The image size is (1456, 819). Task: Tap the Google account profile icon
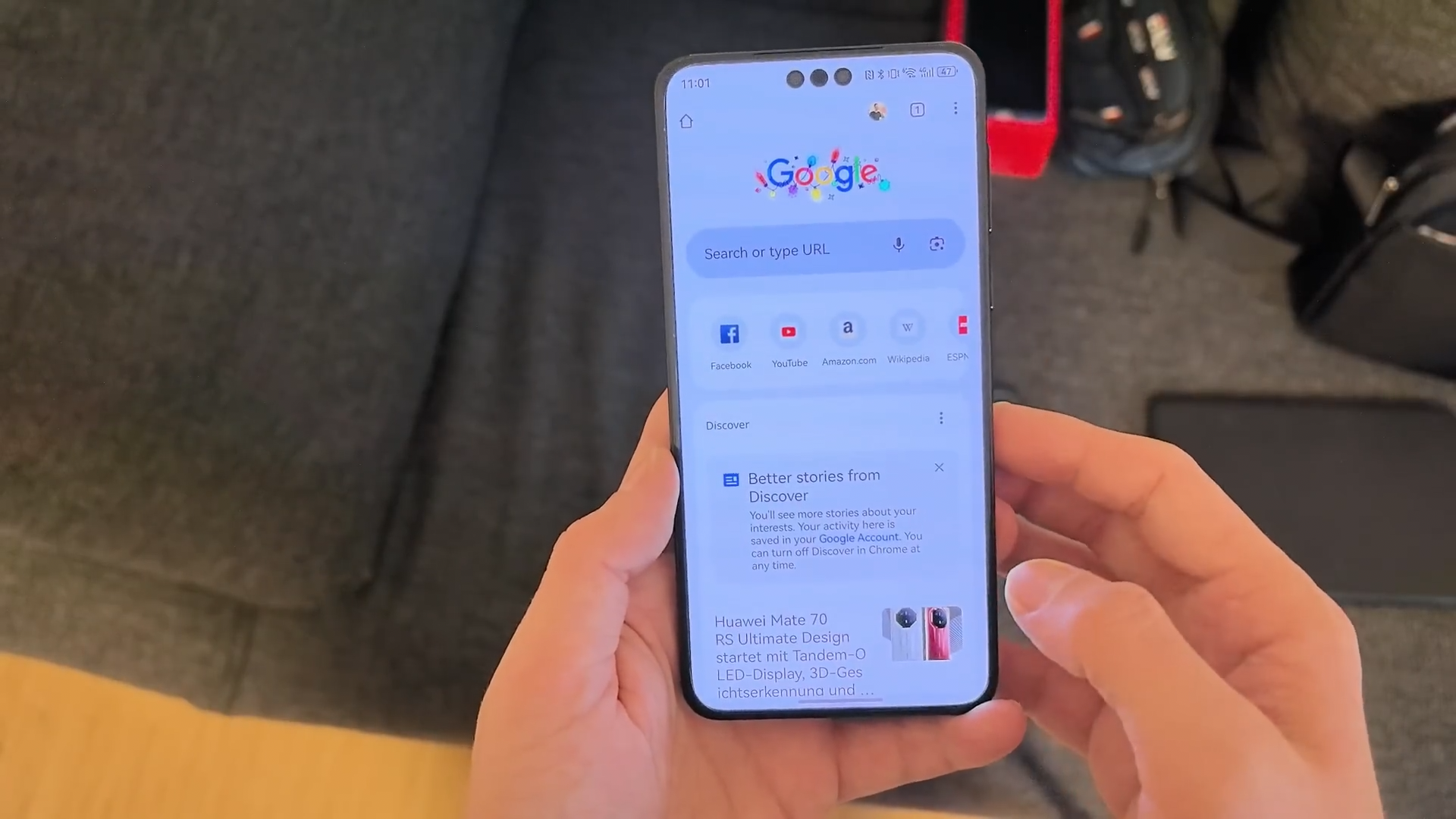point(877,111)
